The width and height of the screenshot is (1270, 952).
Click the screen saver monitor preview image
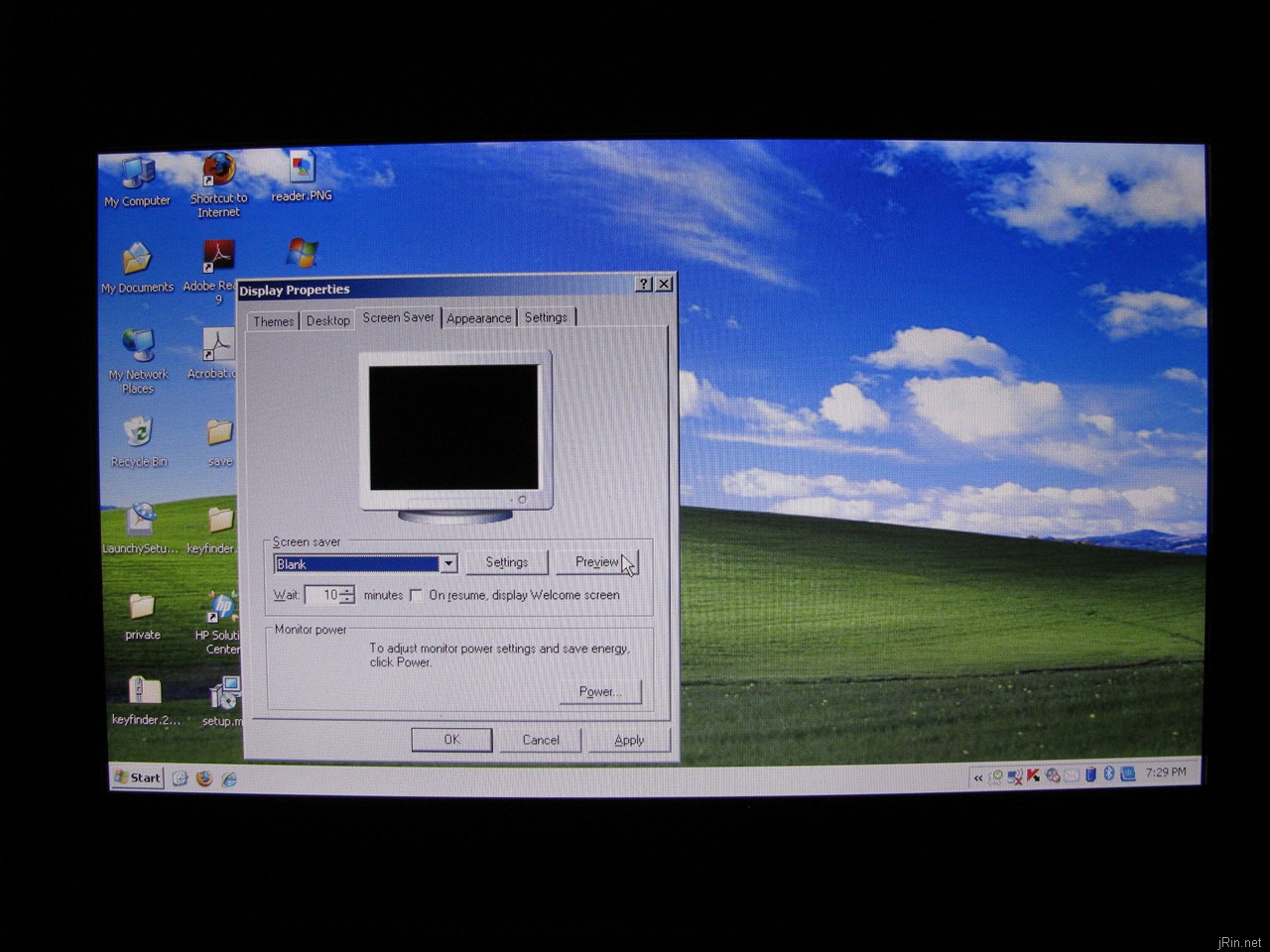coord(454,436)
